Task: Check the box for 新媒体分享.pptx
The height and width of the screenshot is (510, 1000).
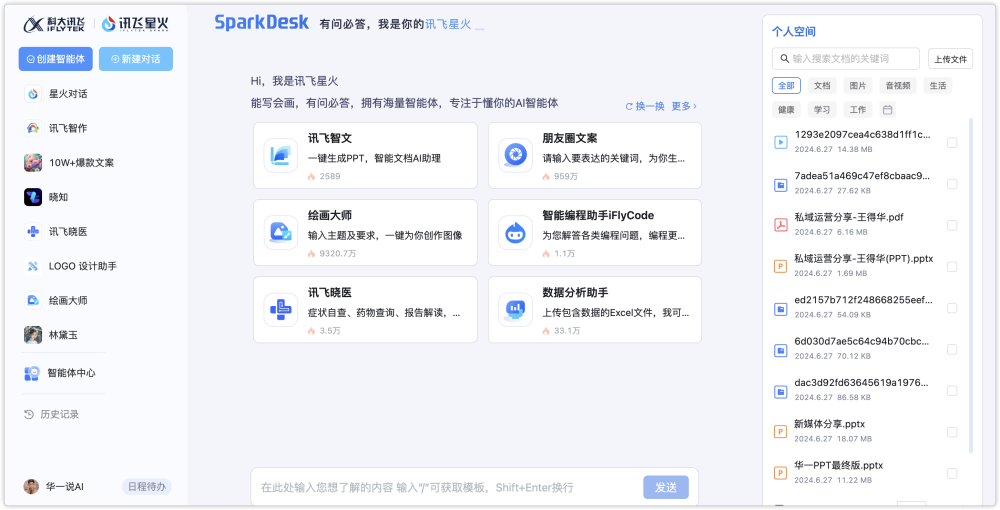Action: click(952, 432)
